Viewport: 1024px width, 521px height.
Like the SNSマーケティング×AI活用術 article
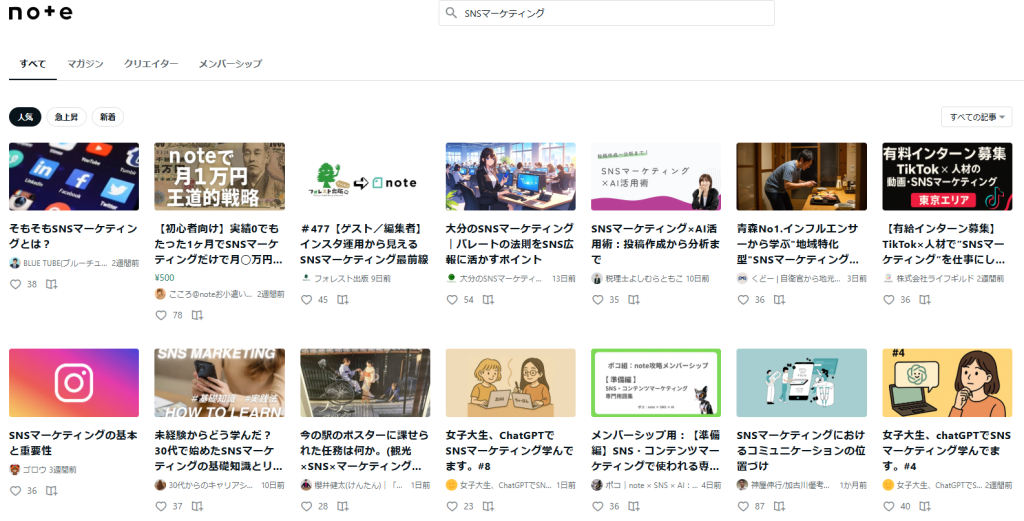(x=598, y=300)
